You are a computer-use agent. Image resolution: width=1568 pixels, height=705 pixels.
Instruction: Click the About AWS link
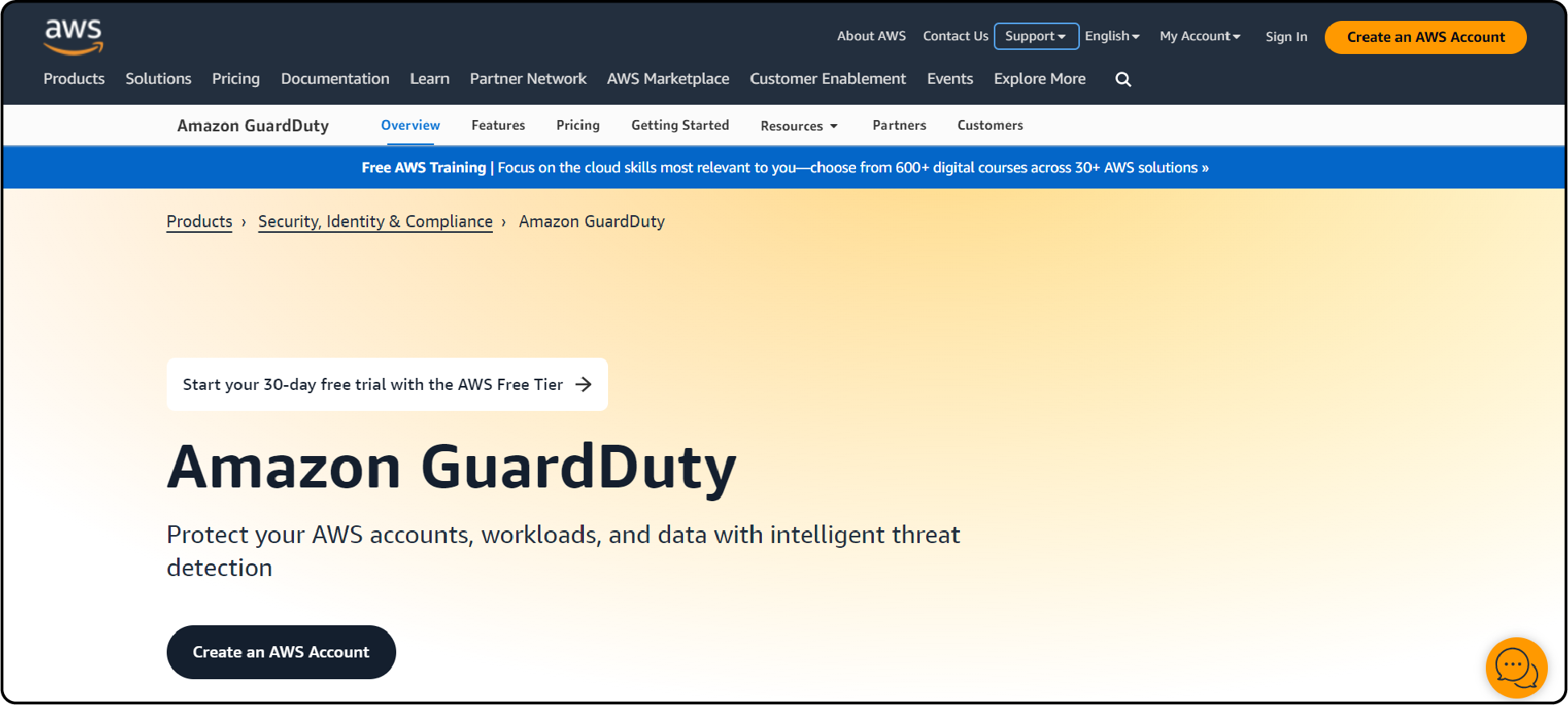point(871,36)
